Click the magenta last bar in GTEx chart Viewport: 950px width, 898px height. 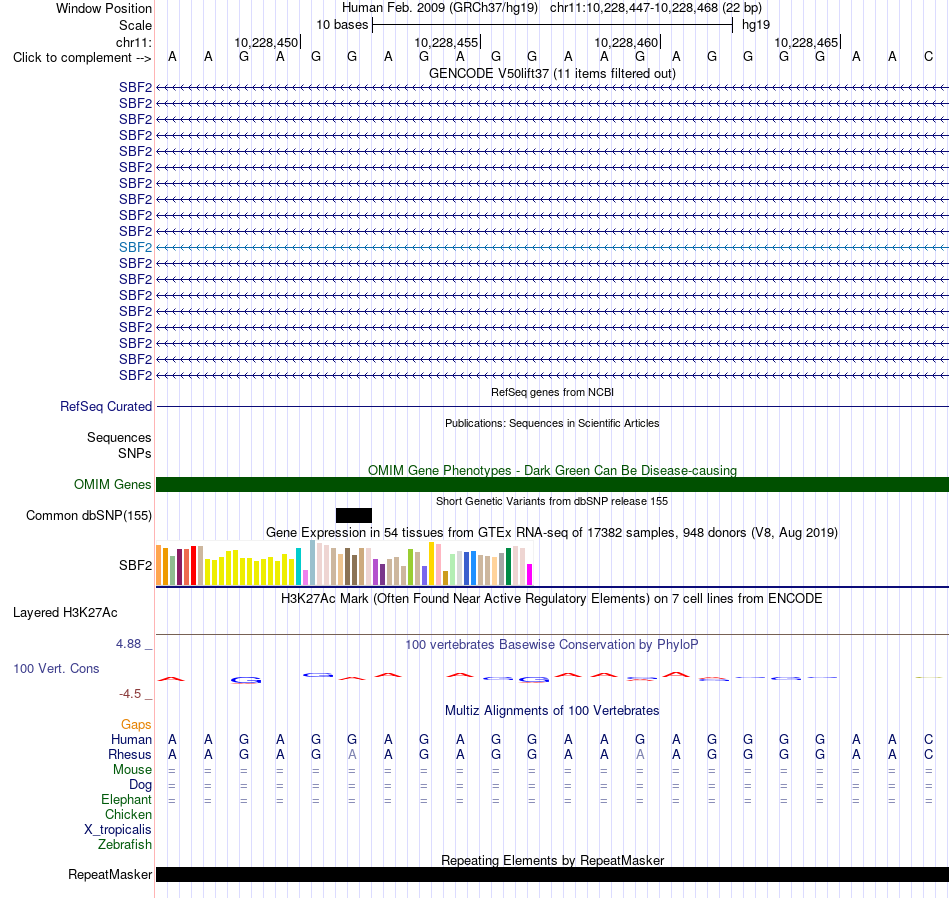coord(530,574)
